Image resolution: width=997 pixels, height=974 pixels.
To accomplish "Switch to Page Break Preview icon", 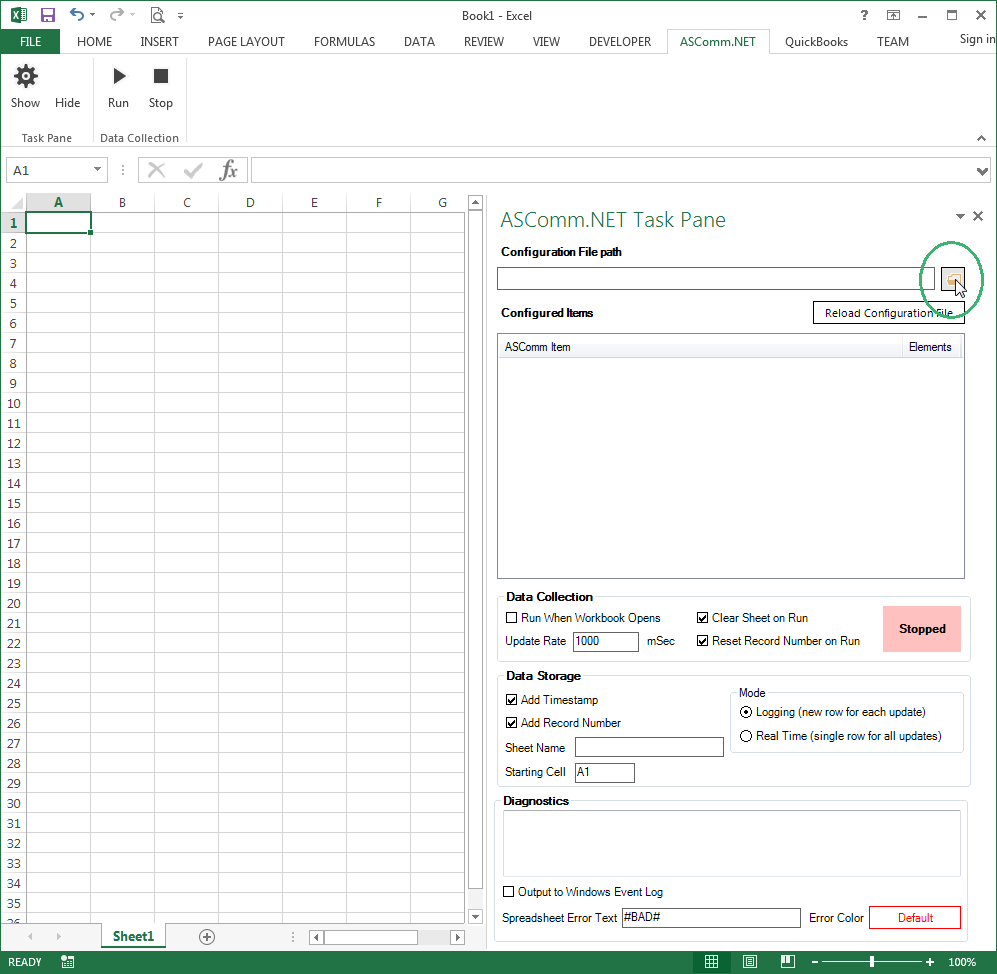I will pos(788,962).
